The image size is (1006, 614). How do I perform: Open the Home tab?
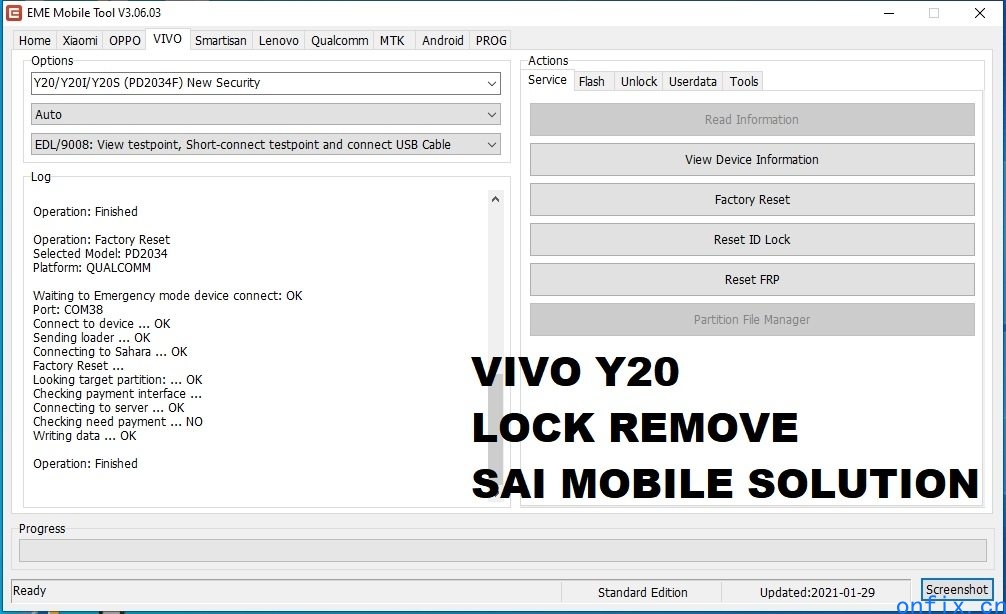pos(35,40)
